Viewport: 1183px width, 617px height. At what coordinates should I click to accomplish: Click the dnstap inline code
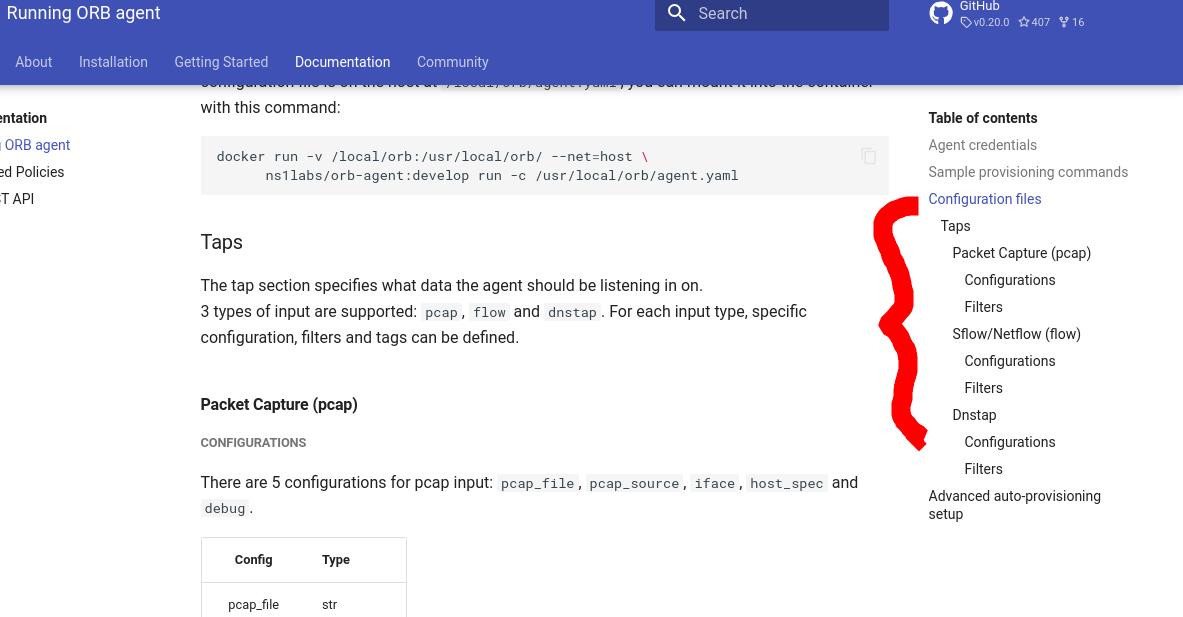click(572, 312)
